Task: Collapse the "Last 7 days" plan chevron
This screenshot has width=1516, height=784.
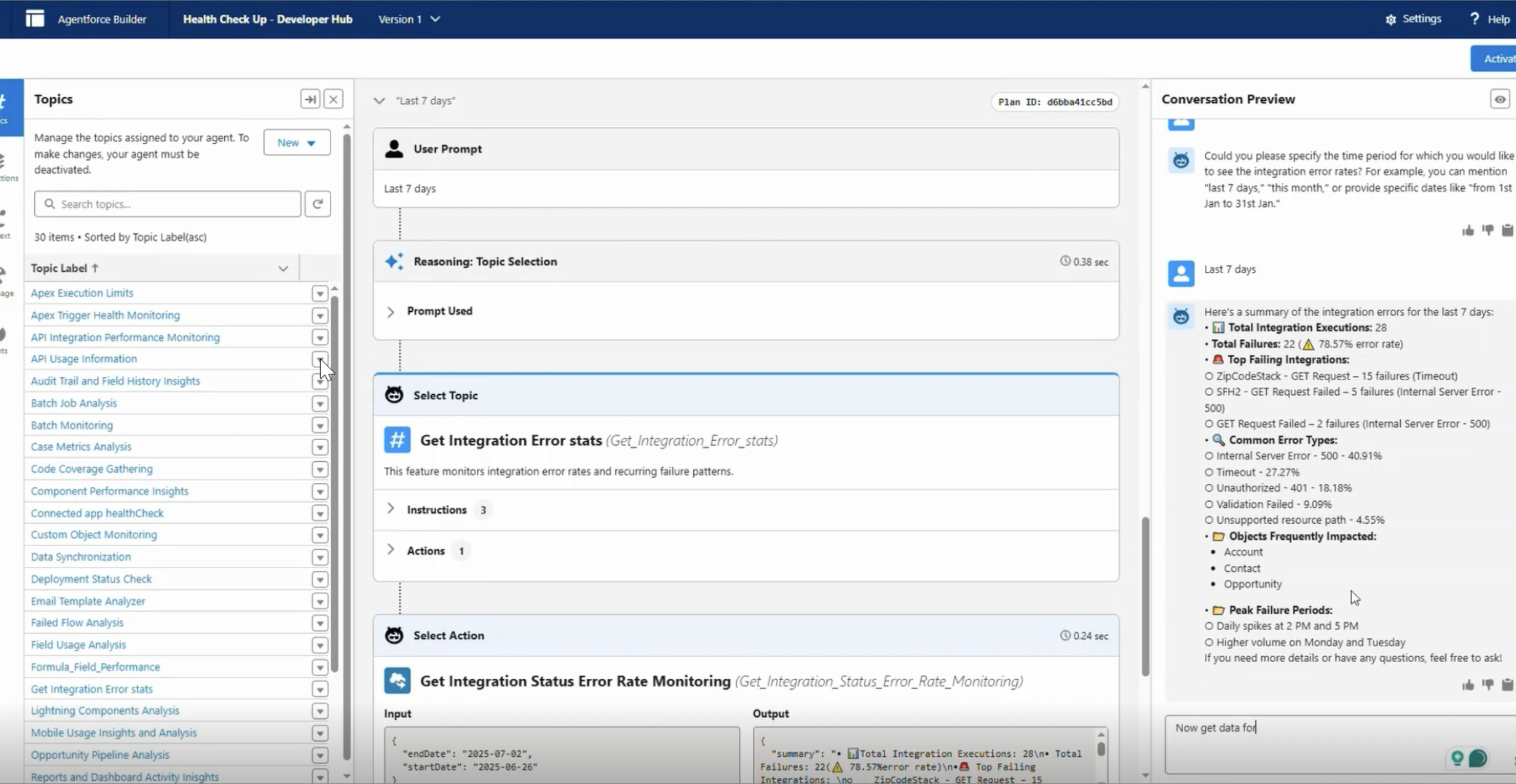Action: pos(380,101)
